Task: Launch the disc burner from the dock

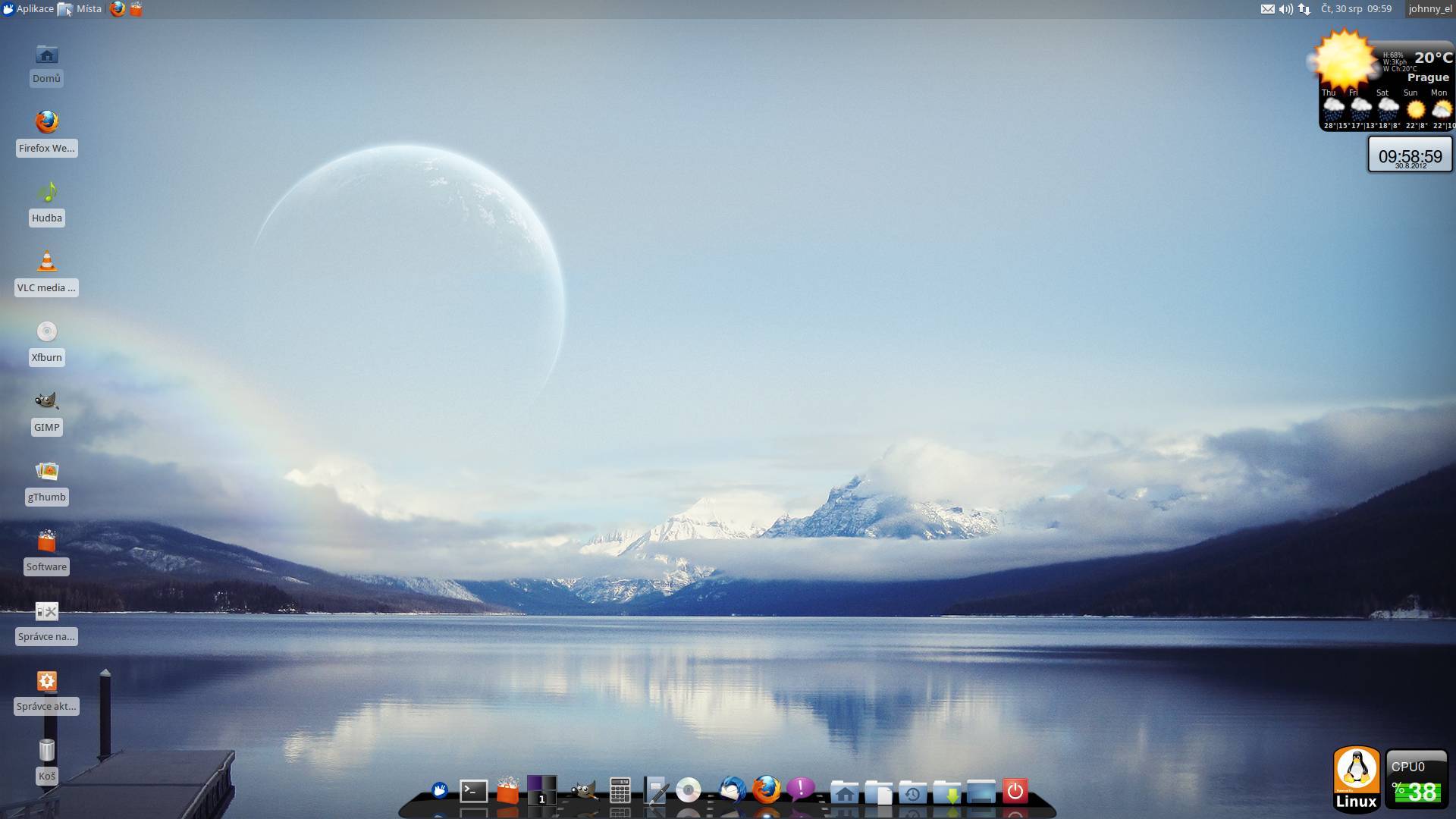Action: click(x=689, y=791)
